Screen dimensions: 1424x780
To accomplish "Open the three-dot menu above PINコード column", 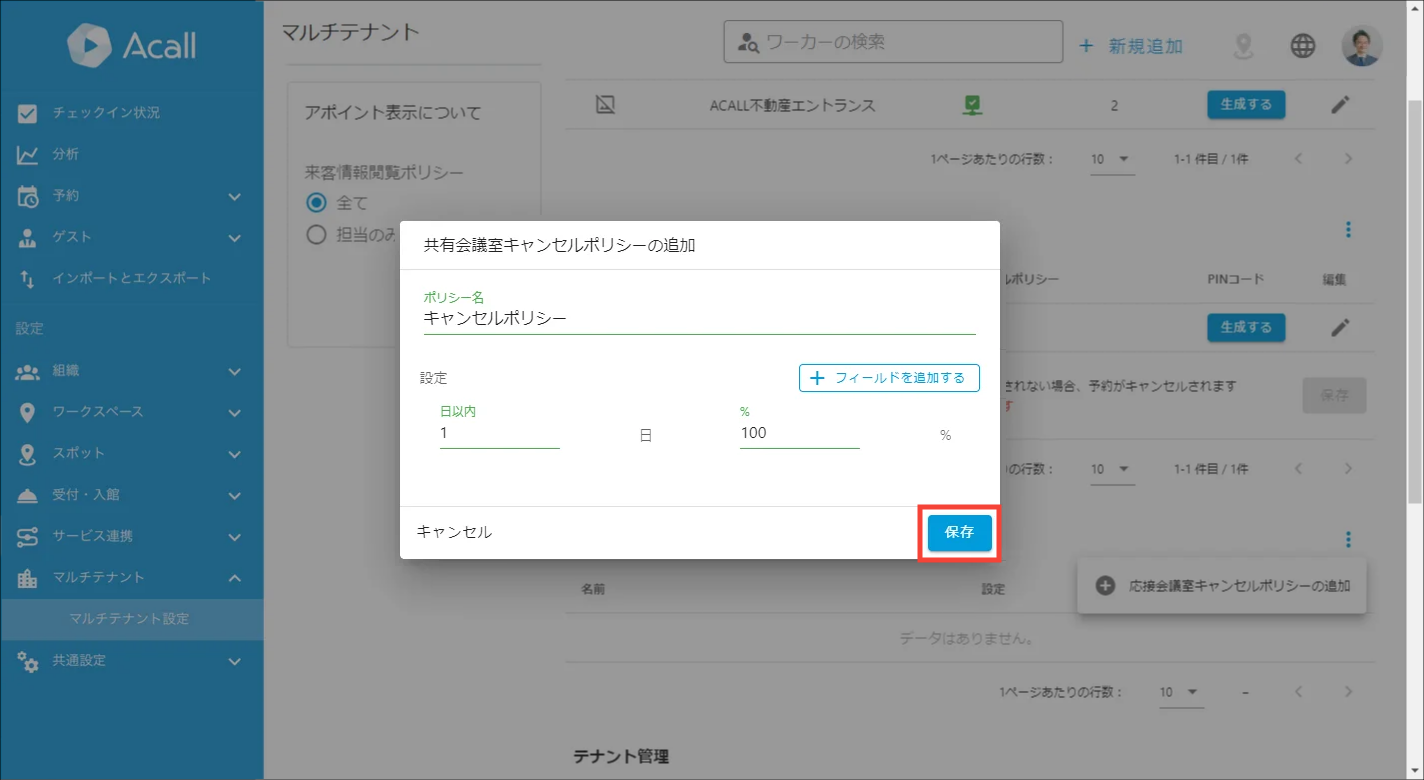I will click(1348, 230).
